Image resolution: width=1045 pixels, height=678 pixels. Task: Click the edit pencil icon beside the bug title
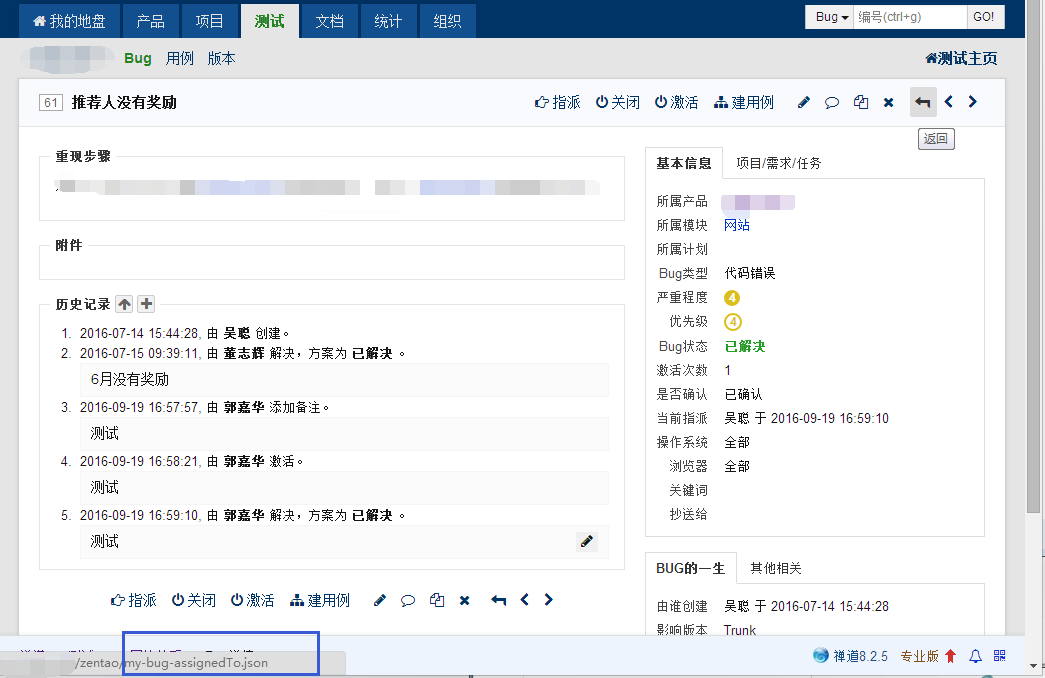(803, 102)
